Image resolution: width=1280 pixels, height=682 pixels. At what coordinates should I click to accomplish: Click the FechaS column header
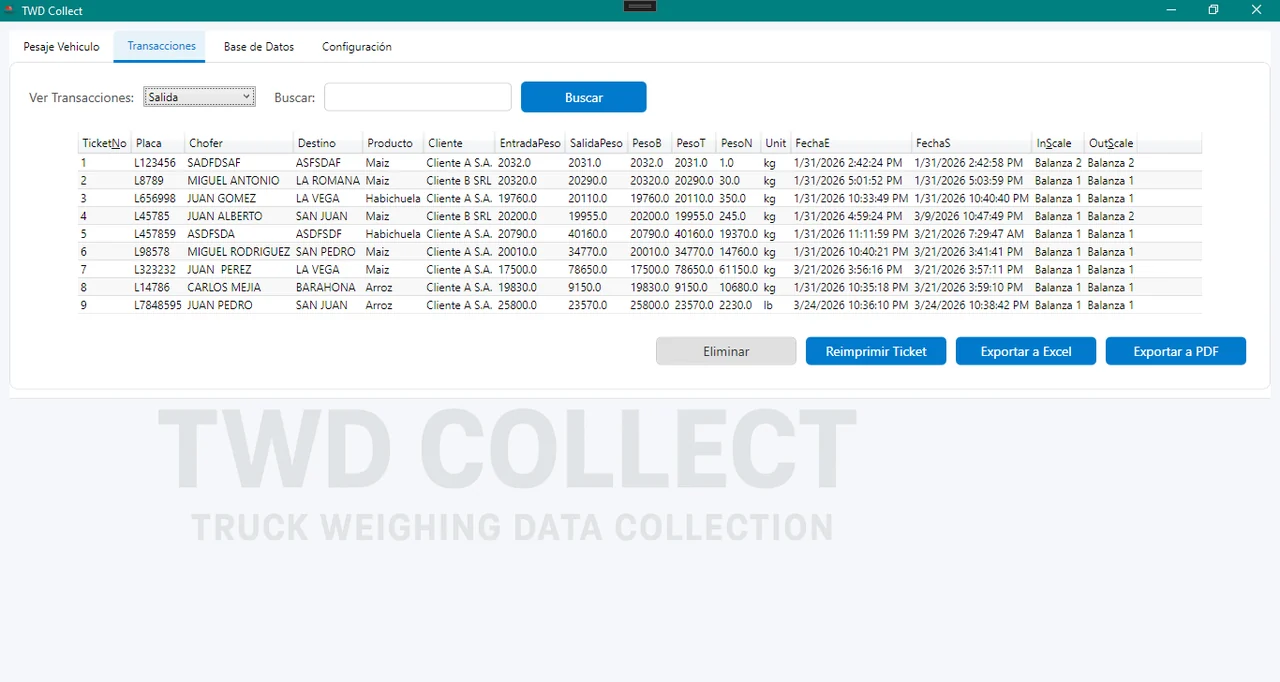coord(972,143)
